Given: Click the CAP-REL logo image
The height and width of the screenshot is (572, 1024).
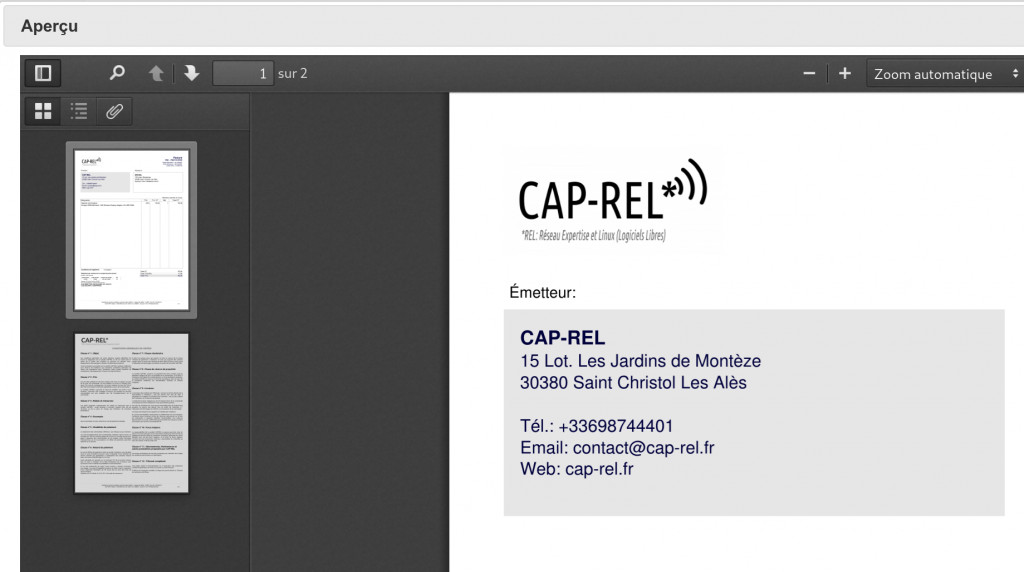Looking at the screenshot, I should [x=613, y=200].
